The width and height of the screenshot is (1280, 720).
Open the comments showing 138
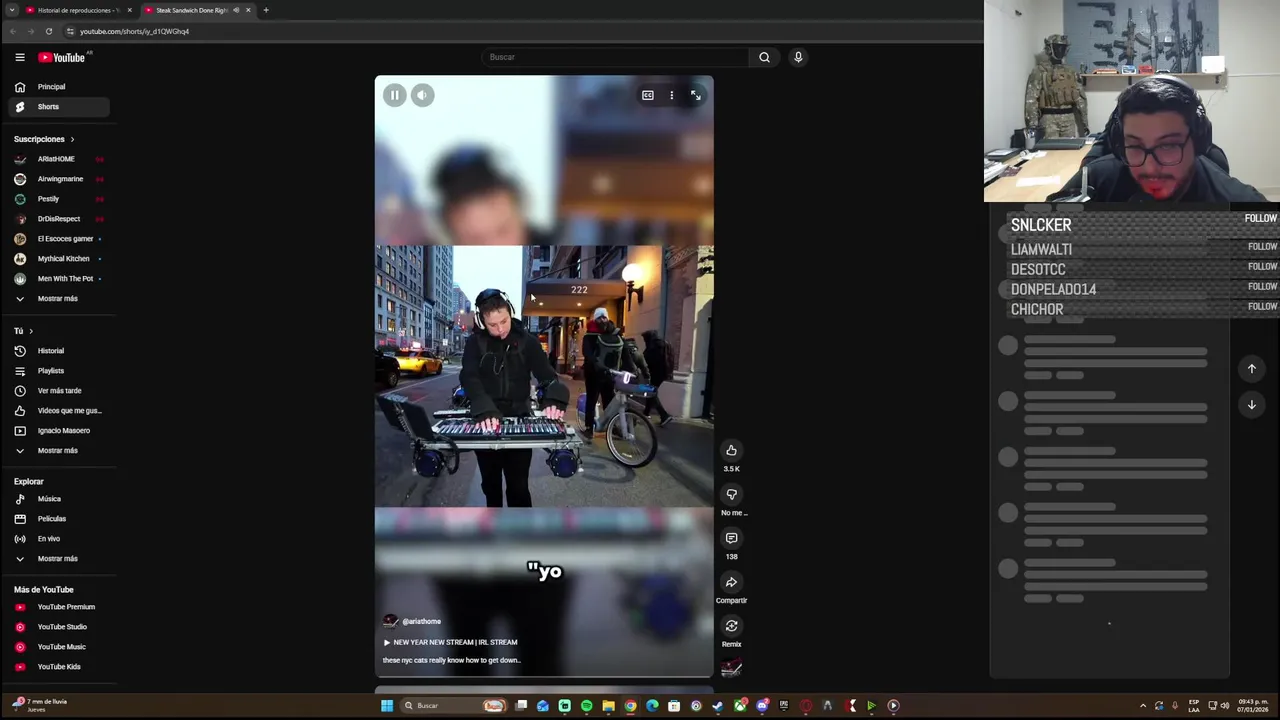[x=731, y=538]
